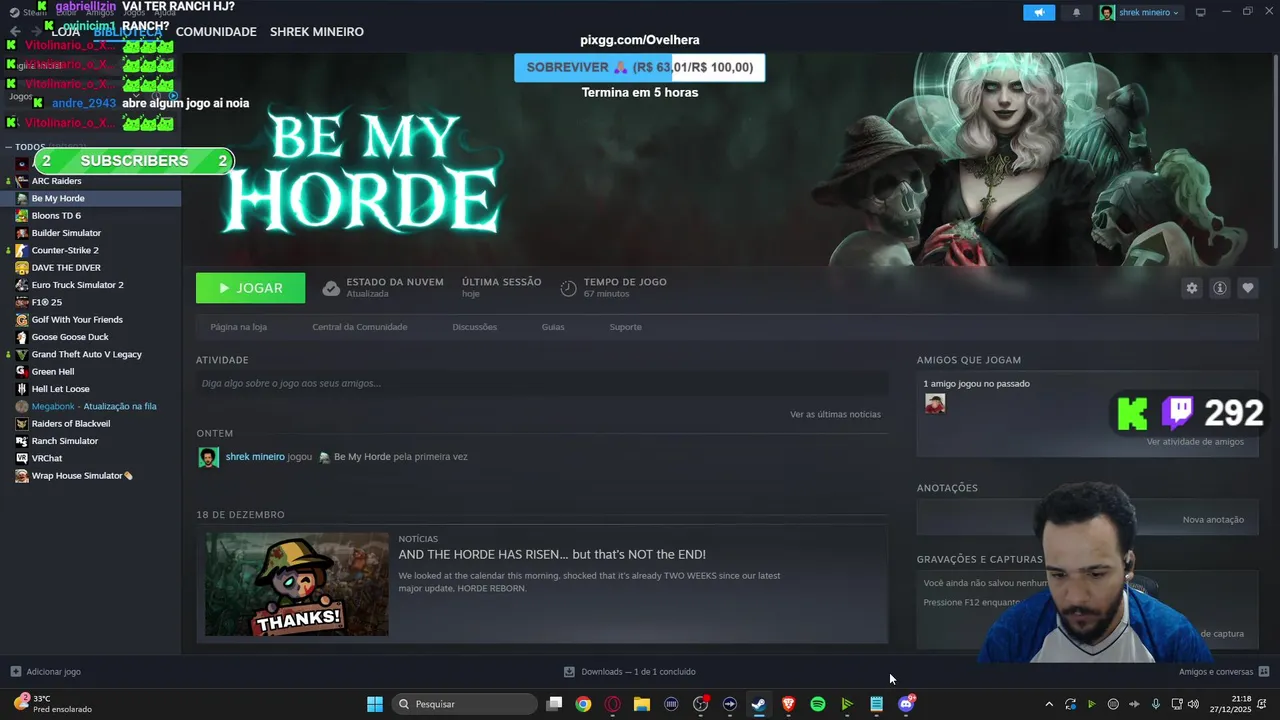Image resolution: width=1280 pixels, height=720 pixels.
Task: Open shrek mineiro profile link in activity
Action: point(255,457)
